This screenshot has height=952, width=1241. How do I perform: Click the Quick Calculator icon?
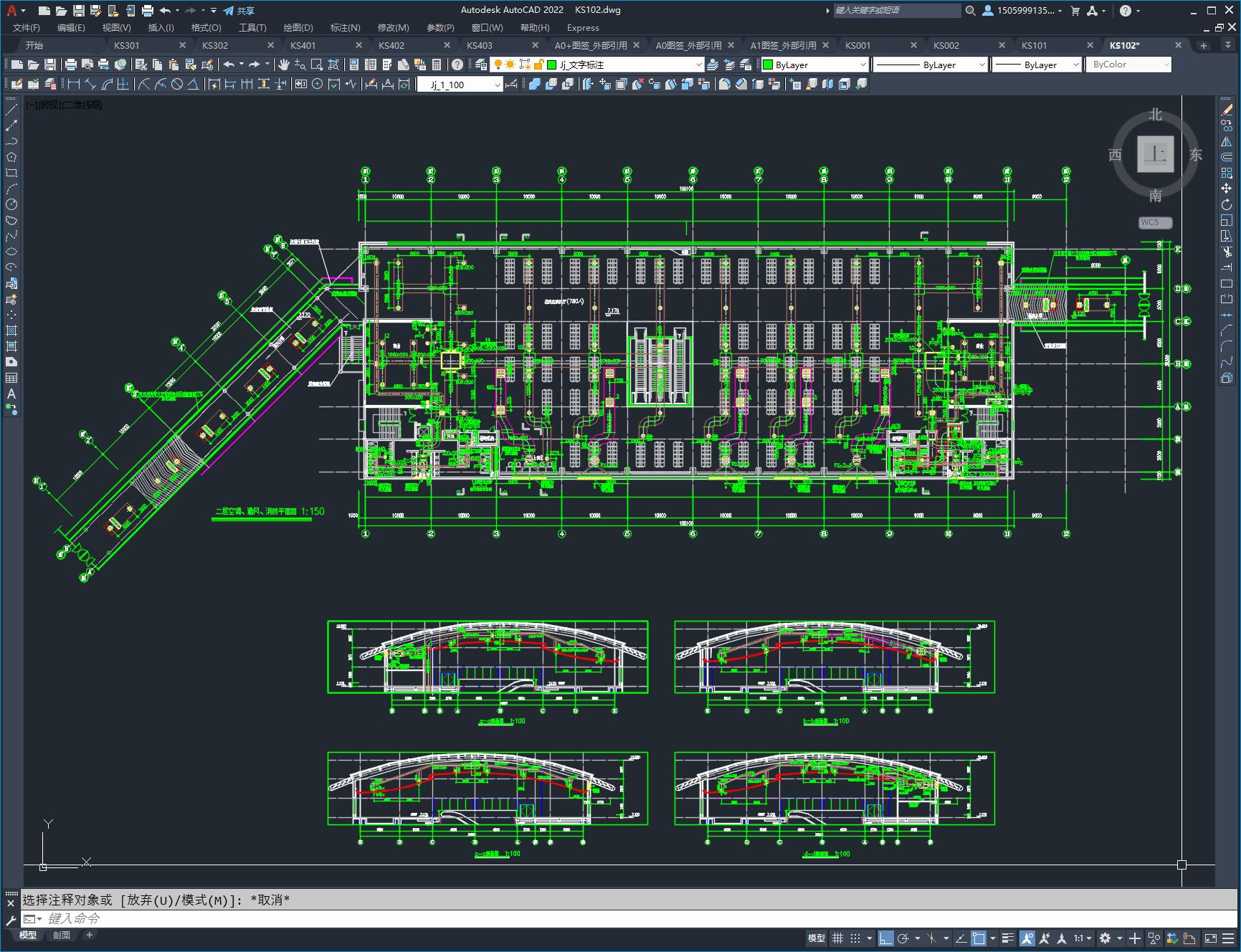coord(437,65)
